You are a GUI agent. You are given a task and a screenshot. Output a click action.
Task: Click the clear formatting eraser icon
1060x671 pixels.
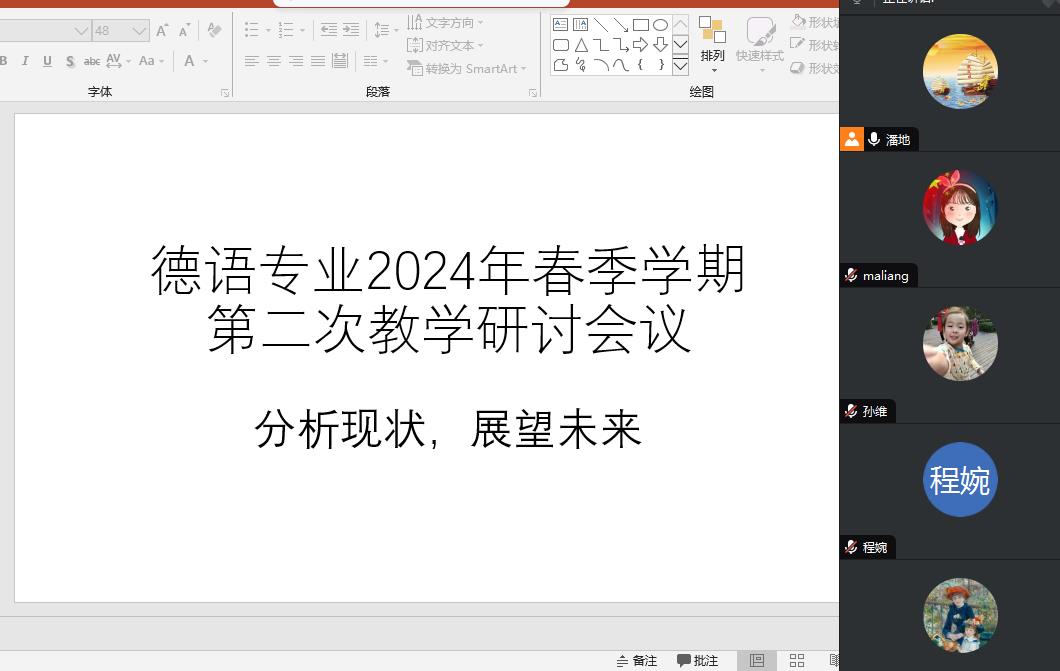click(214, 31)
